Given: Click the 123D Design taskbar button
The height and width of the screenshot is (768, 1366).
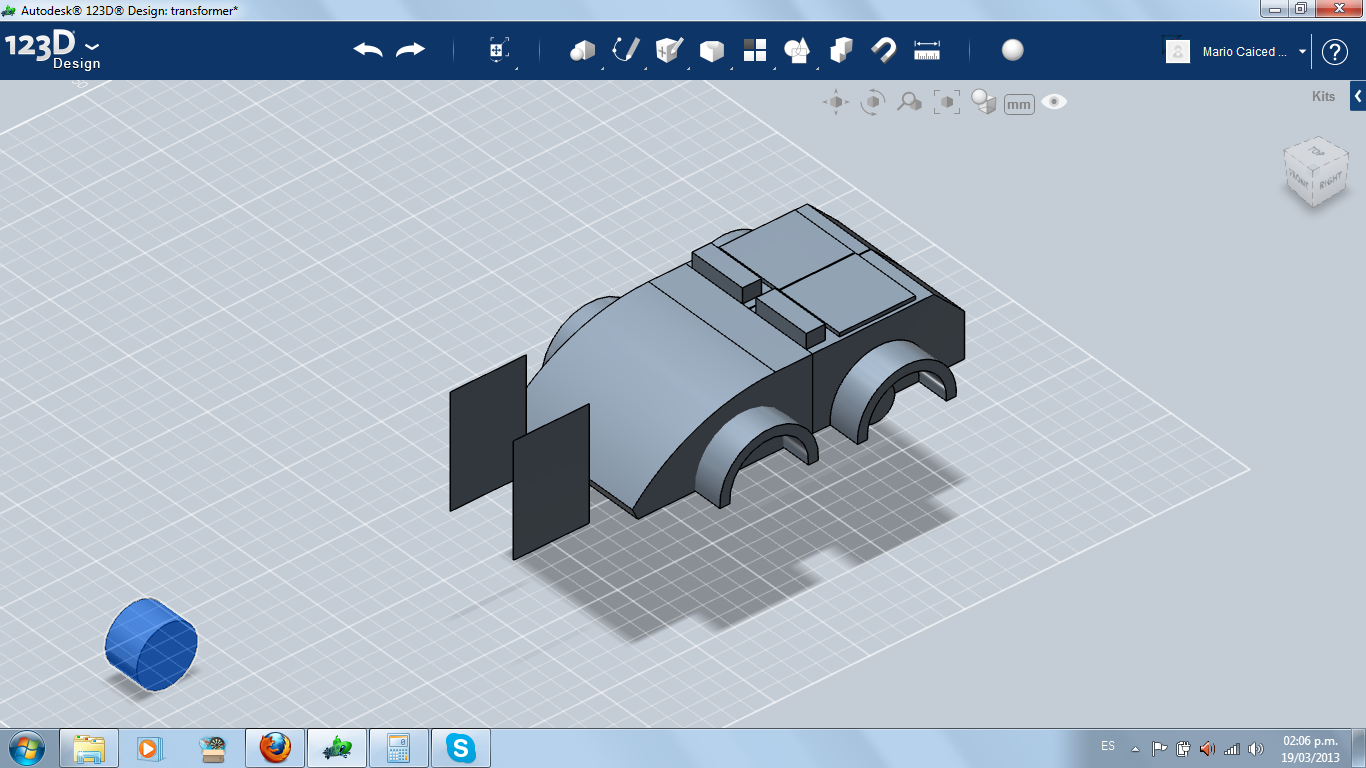Looking at the screenshot, I should click(336, 748).
